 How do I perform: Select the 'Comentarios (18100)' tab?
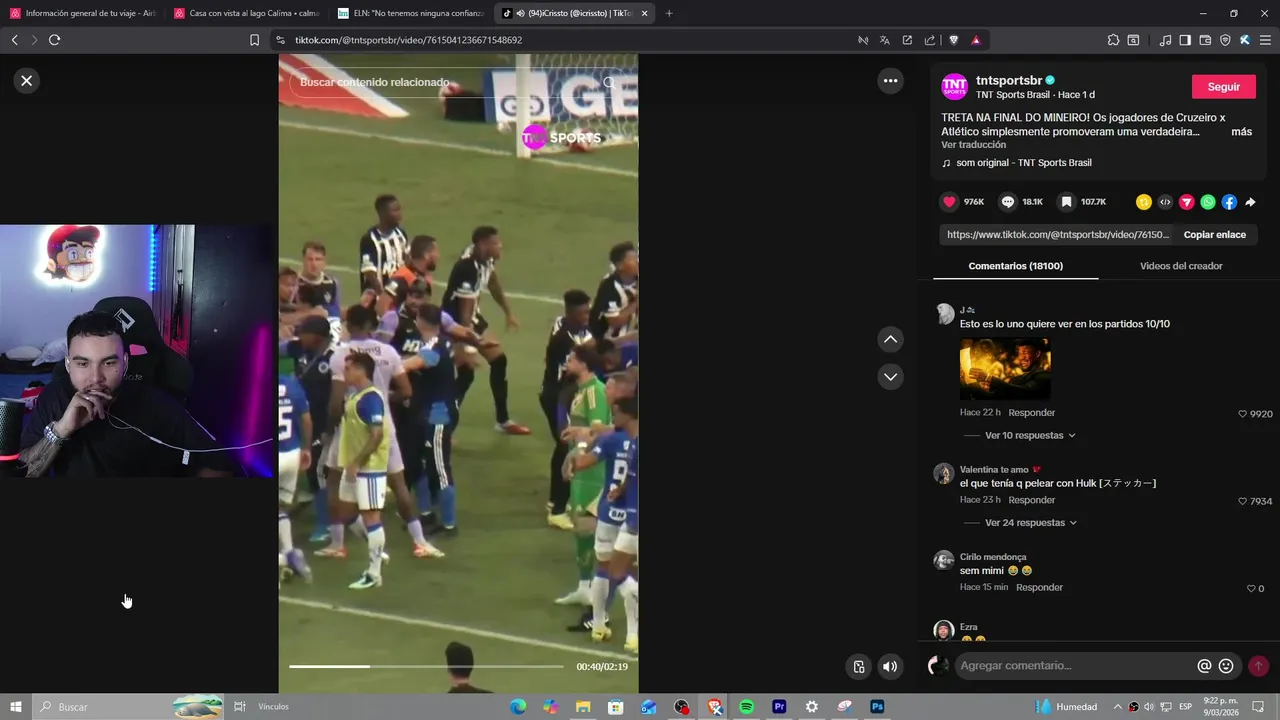[x=1015, y=266]
